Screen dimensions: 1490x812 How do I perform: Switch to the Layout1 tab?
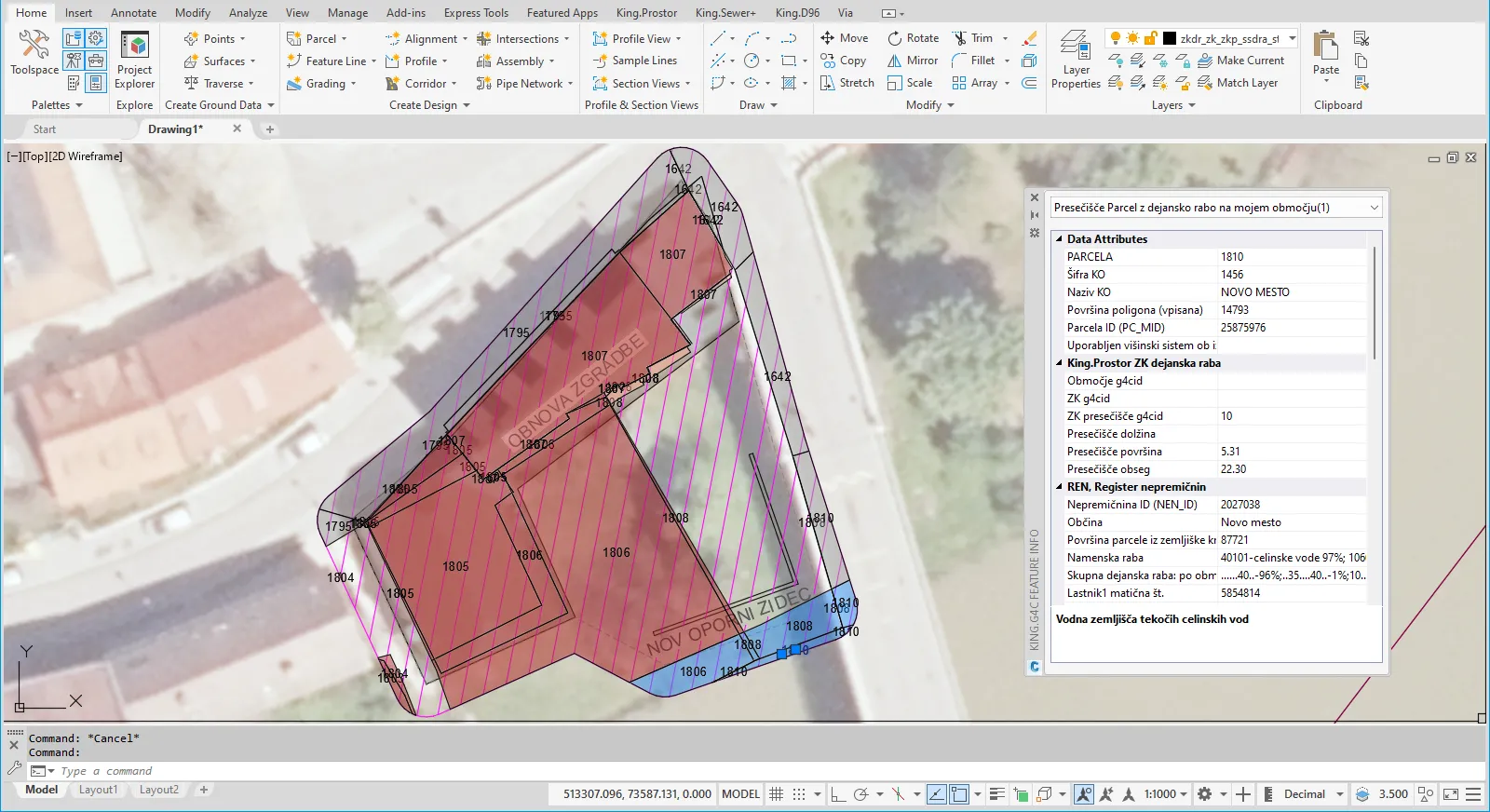pos(98,790)
